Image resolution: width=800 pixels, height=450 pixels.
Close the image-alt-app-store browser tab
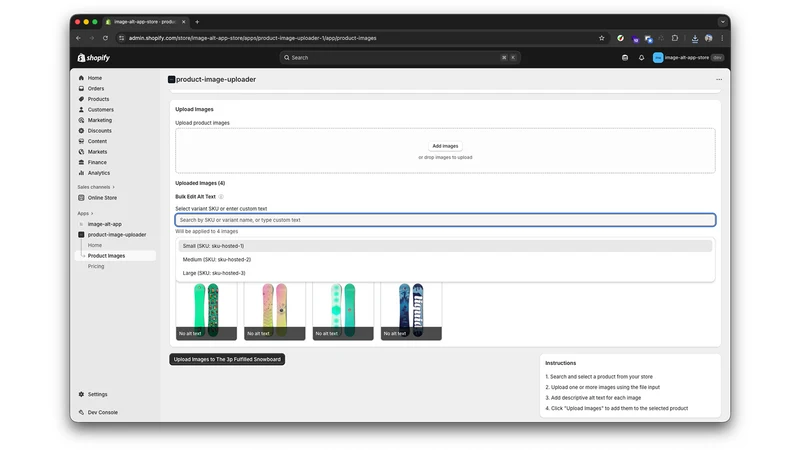point(184,22)
